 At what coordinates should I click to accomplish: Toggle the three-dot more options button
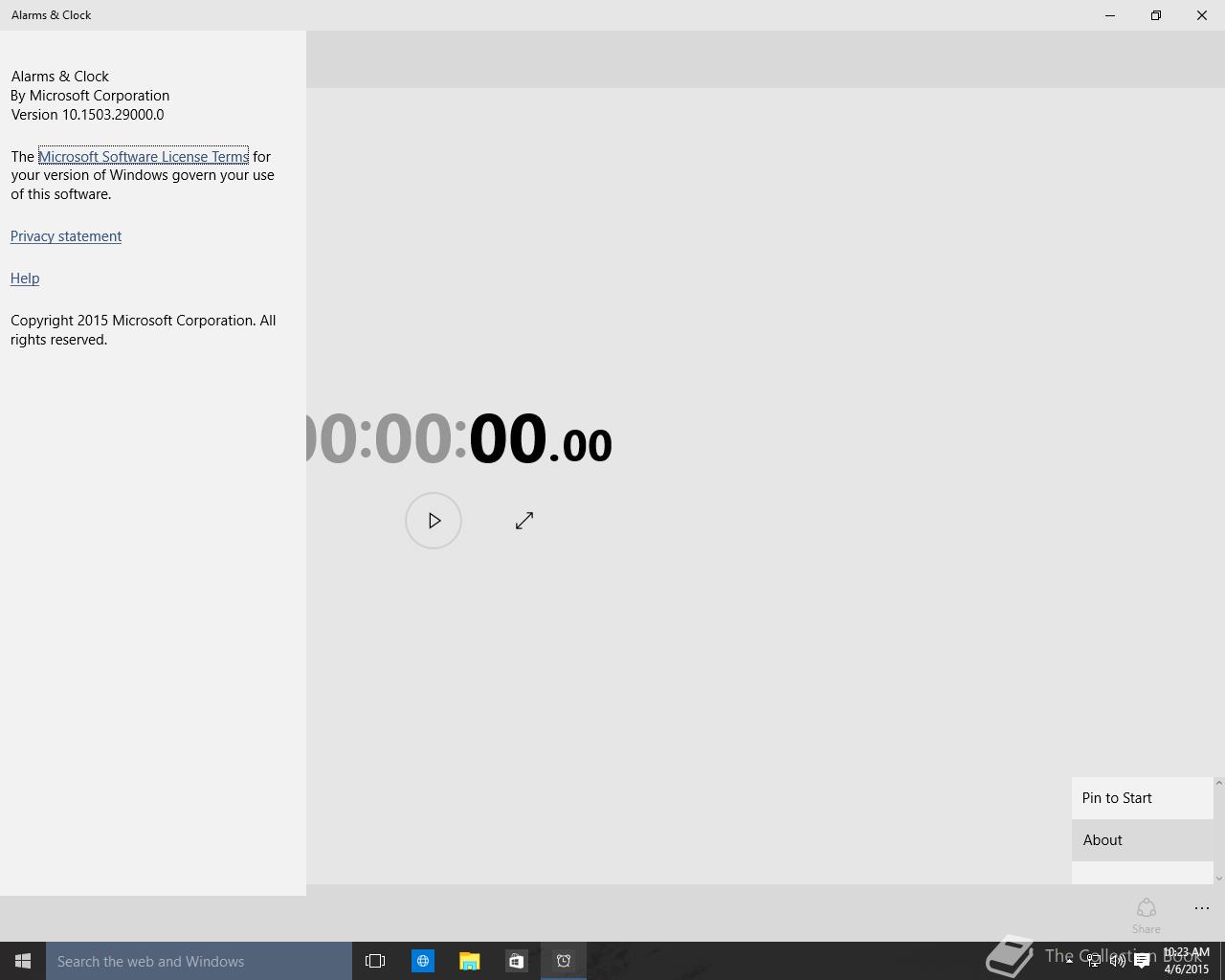click(x=1202, y=908)
